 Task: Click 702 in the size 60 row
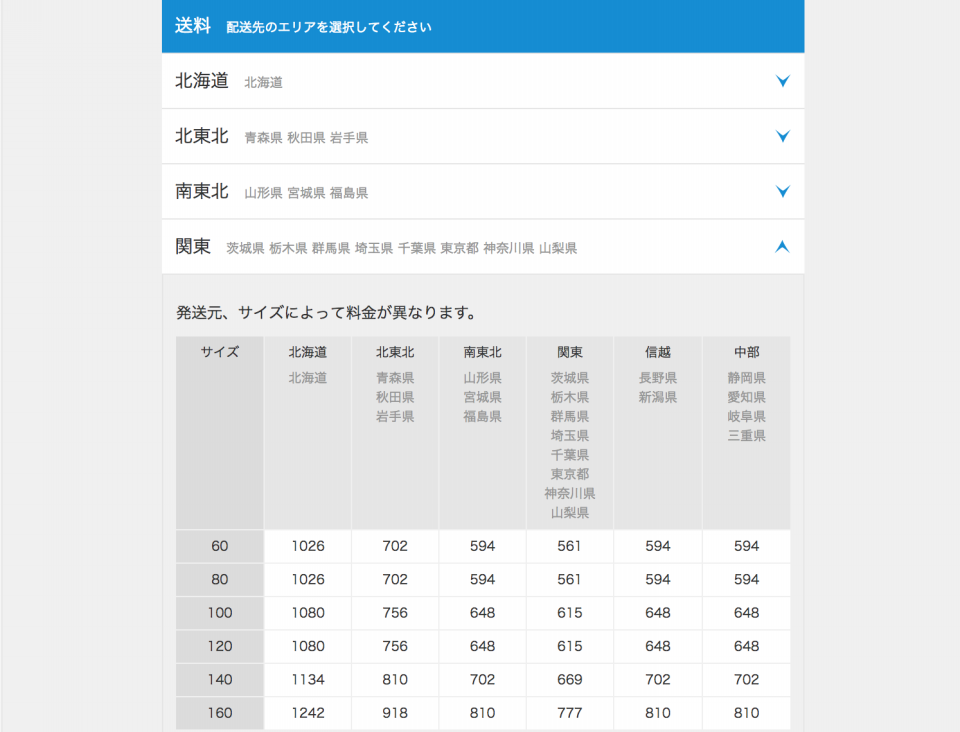click(x=395, y=546)
